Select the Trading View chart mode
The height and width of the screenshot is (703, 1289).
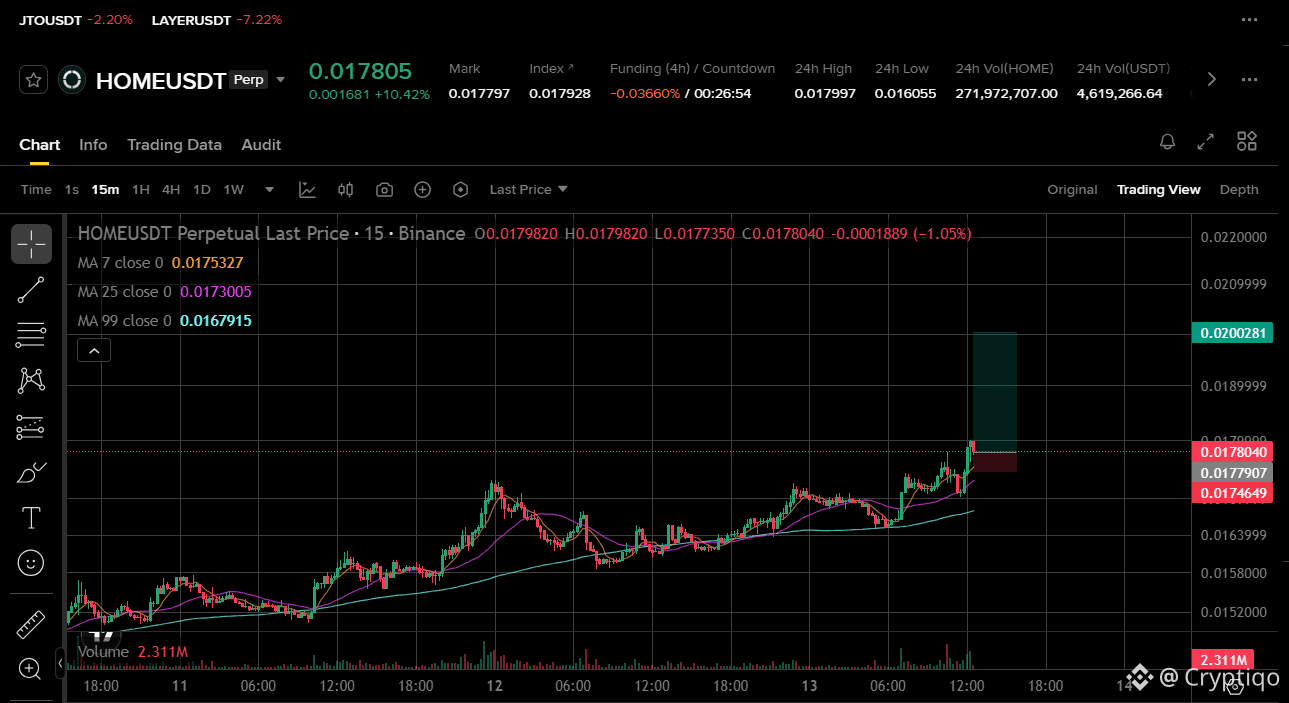click(1158, 189)
